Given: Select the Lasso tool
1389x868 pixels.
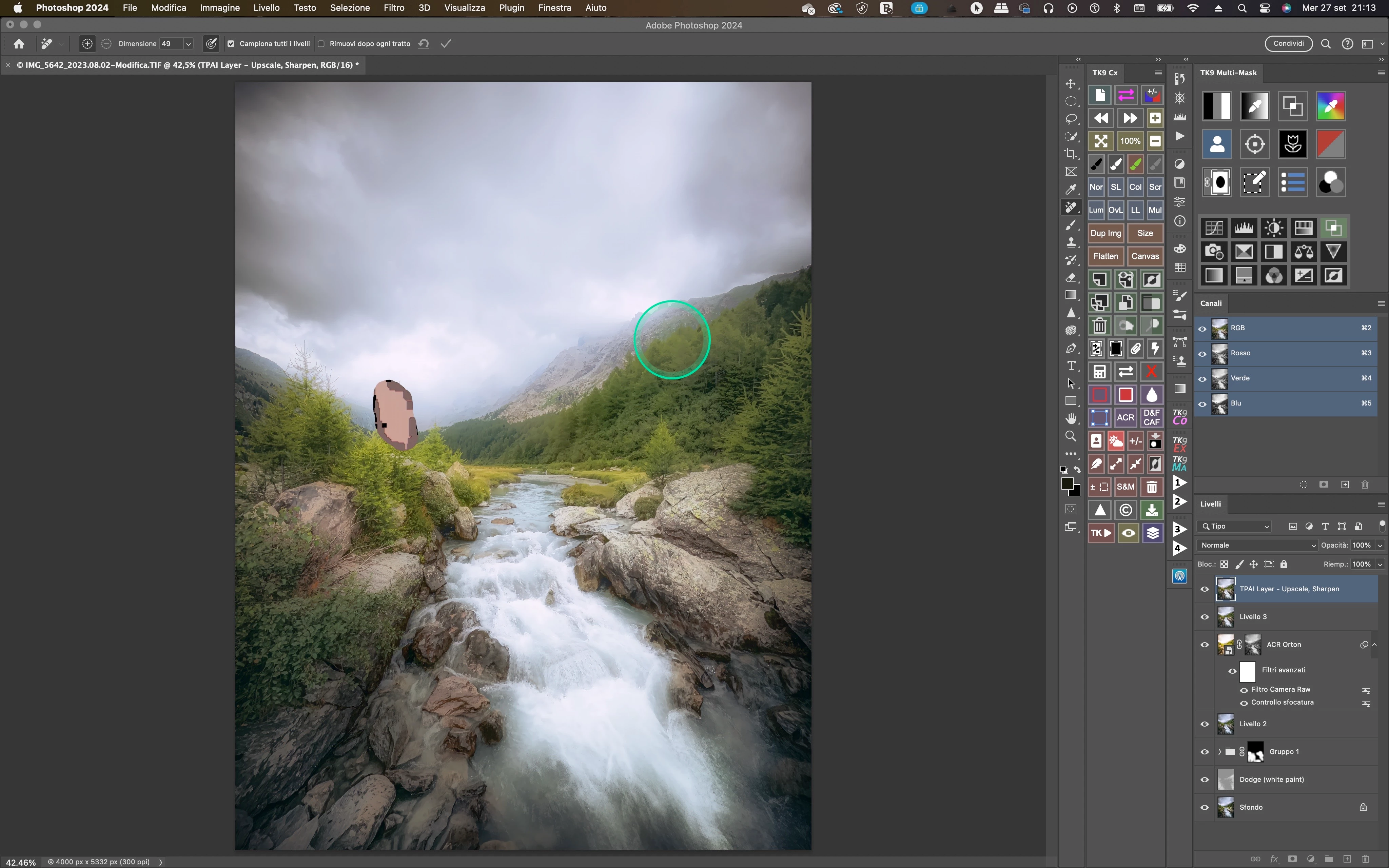Looking at the screenshot, I should click(1071, 119).
